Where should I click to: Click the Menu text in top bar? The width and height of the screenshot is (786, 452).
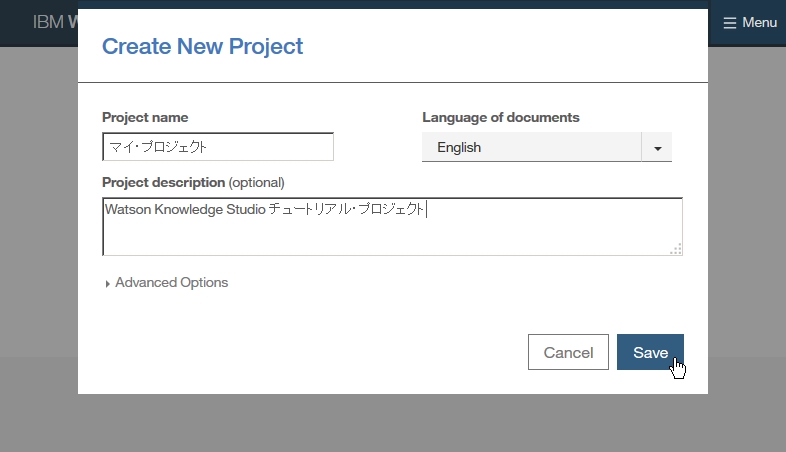(x=759, y=22)
